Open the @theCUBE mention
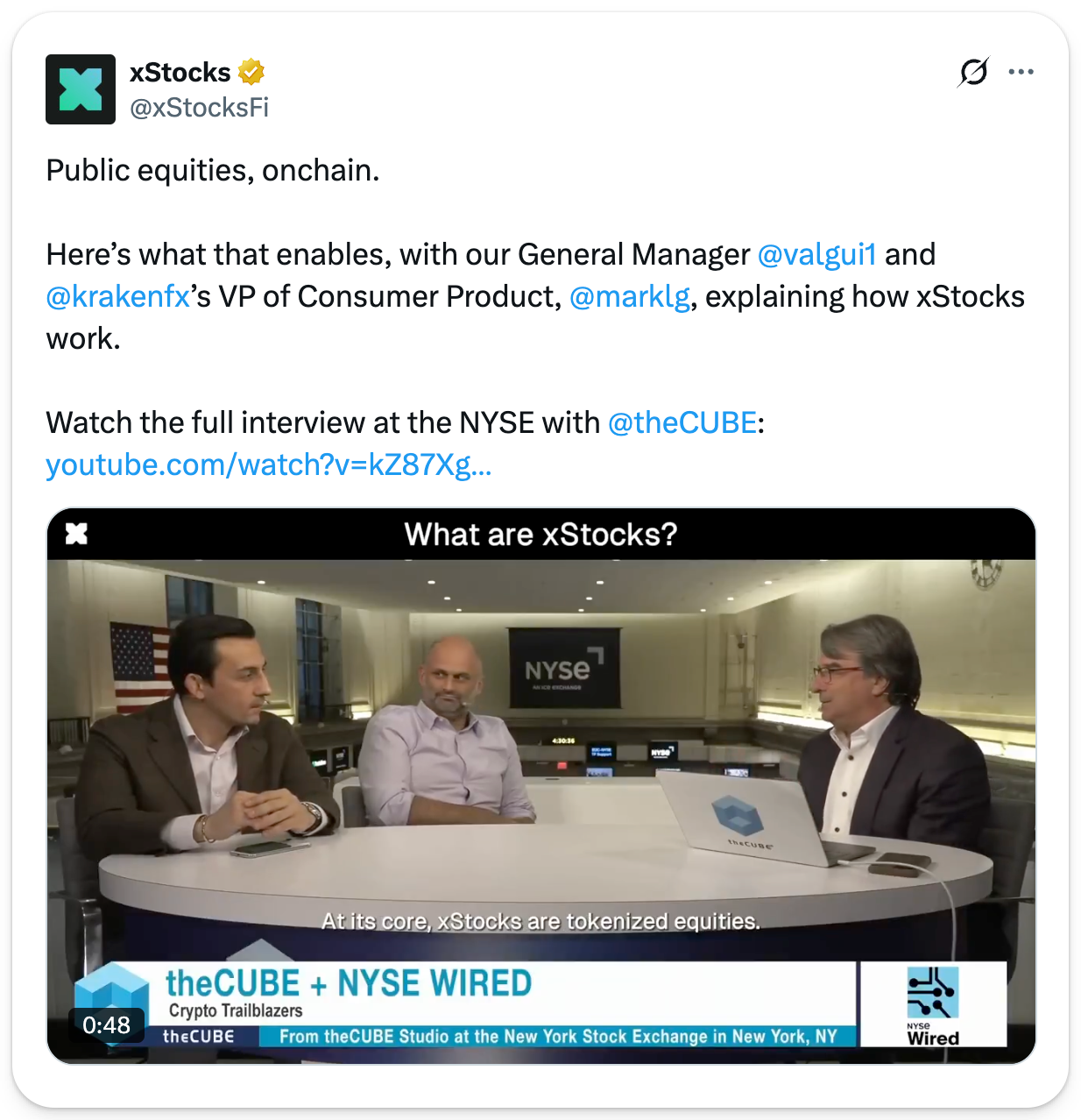Screen dimensions: 1081x1120 coord(682,422)
